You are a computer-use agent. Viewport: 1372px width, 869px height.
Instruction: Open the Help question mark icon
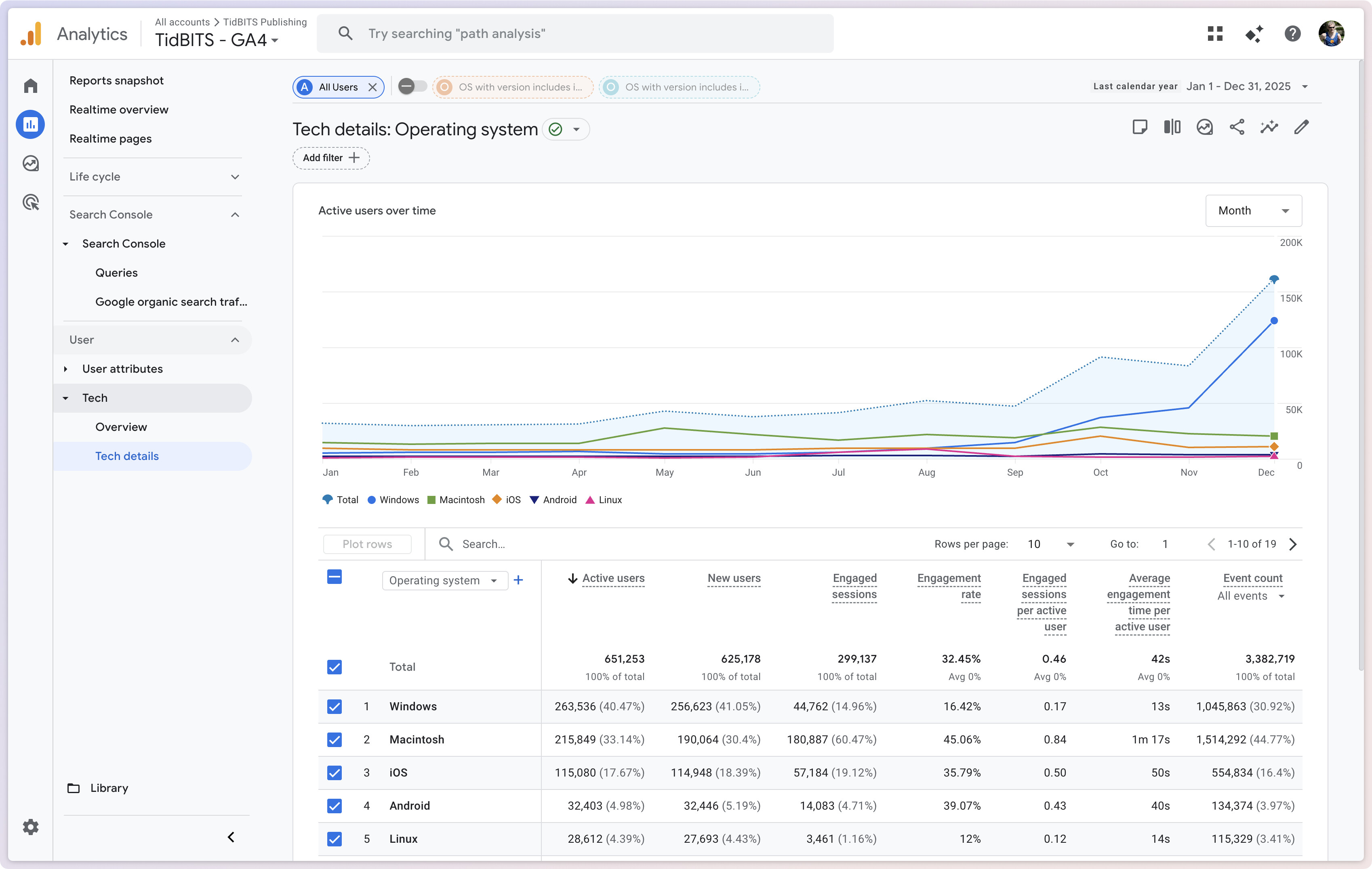(1292, 34)
